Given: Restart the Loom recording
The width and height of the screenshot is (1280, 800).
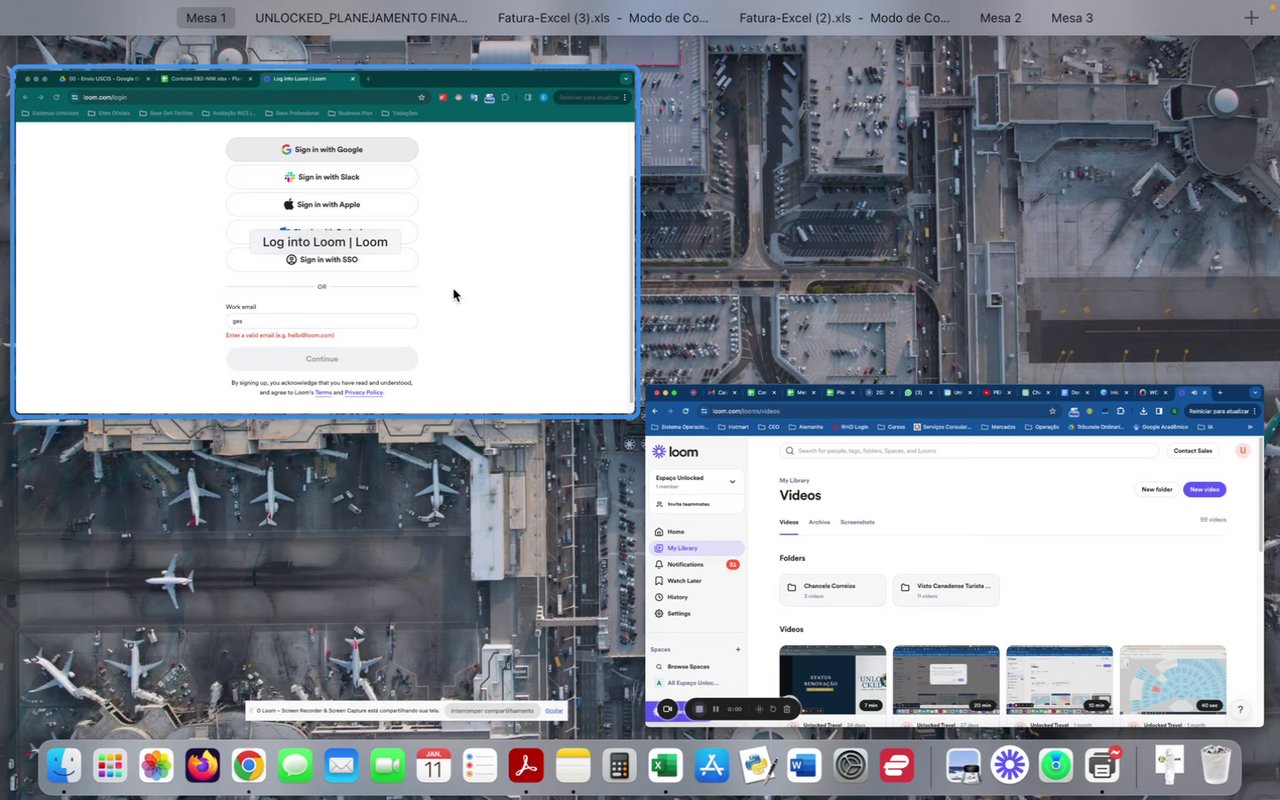Looking at the screenshot, I should tap(773, 709).
